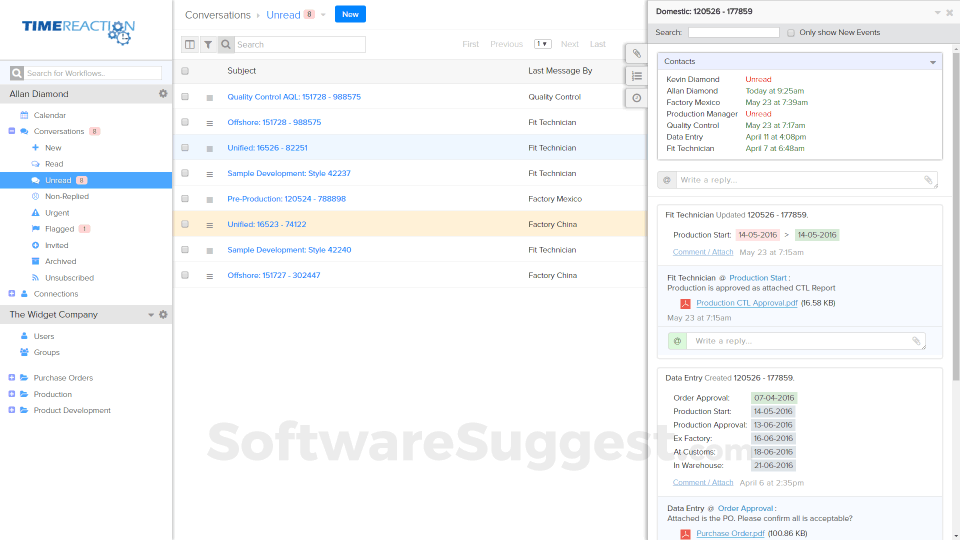
Task: Focus the Search for Workflows field
Action: tap(93, 73)
